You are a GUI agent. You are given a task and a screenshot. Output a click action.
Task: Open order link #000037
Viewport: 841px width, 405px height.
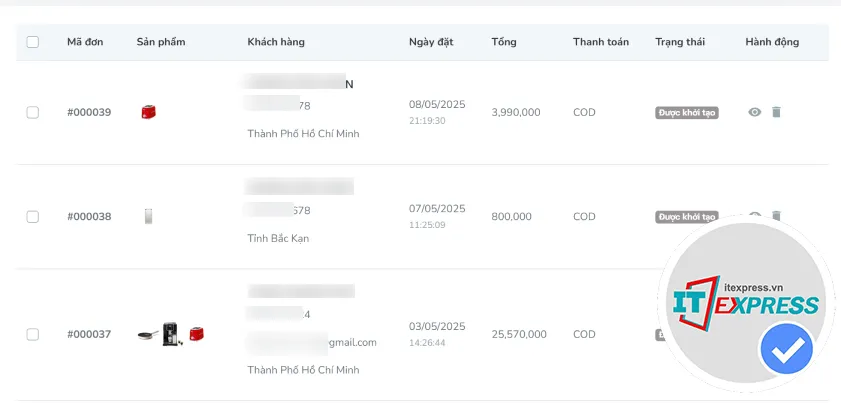[89, 334]
